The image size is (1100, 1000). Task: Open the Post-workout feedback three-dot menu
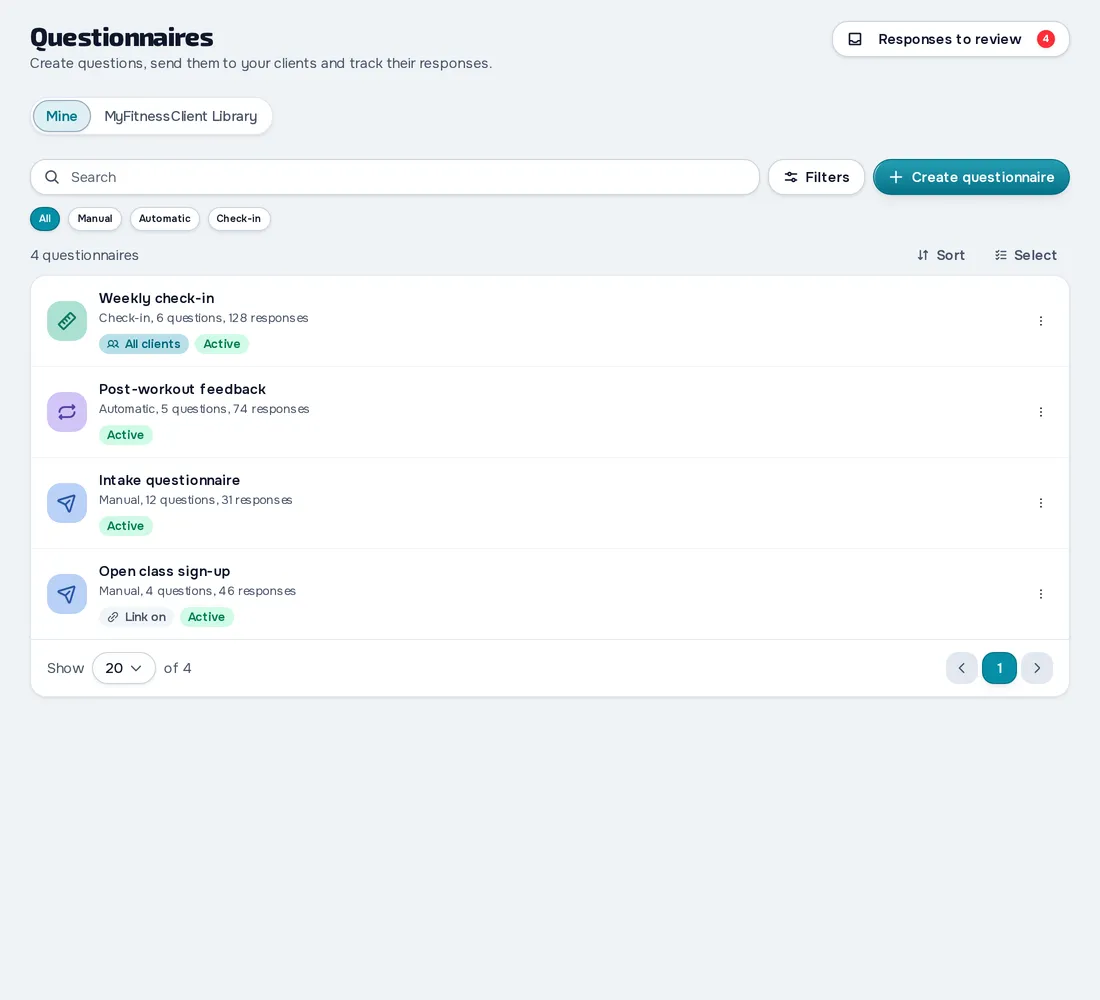1040,412
